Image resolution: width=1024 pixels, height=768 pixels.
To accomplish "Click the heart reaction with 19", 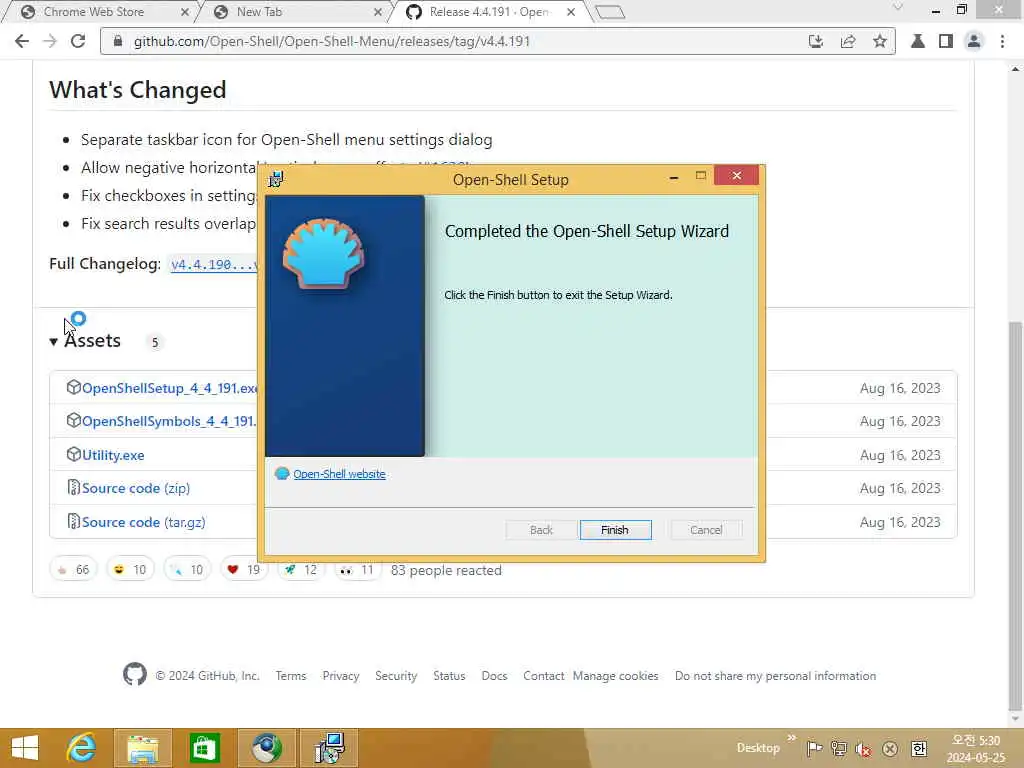I will (244, 569).
